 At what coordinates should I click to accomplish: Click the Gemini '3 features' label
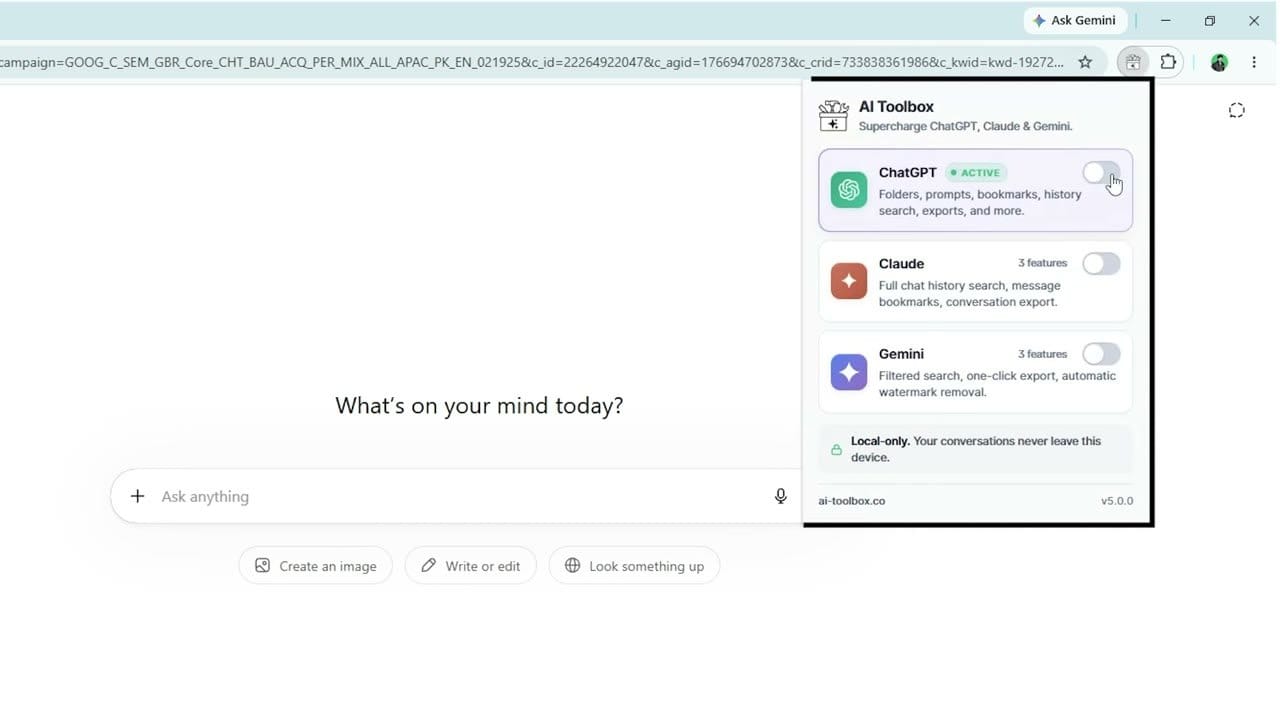(1043, 354)
